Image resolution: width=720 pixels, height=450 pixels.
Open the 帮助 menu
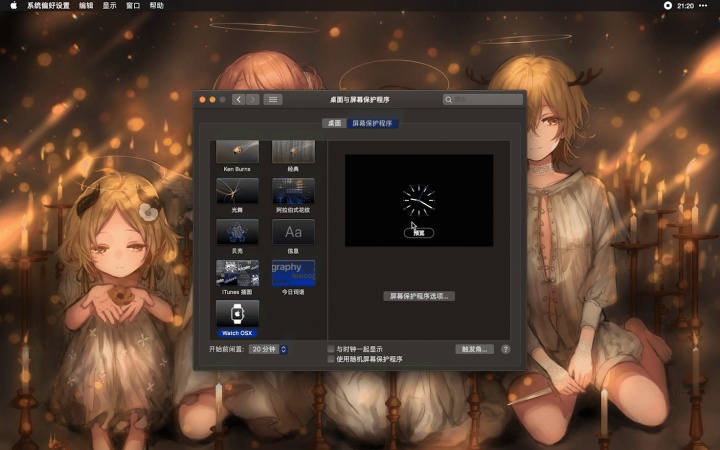(x=157, y=6)
